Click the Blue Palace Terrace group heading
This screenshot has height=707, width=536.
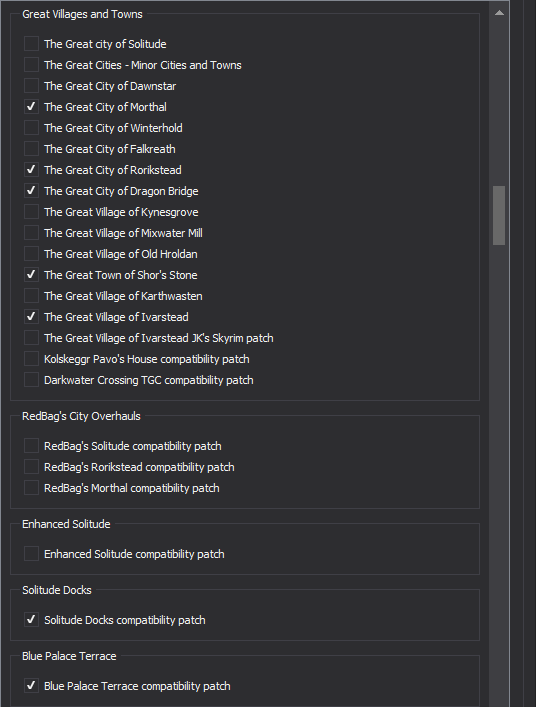coord(69,656)
